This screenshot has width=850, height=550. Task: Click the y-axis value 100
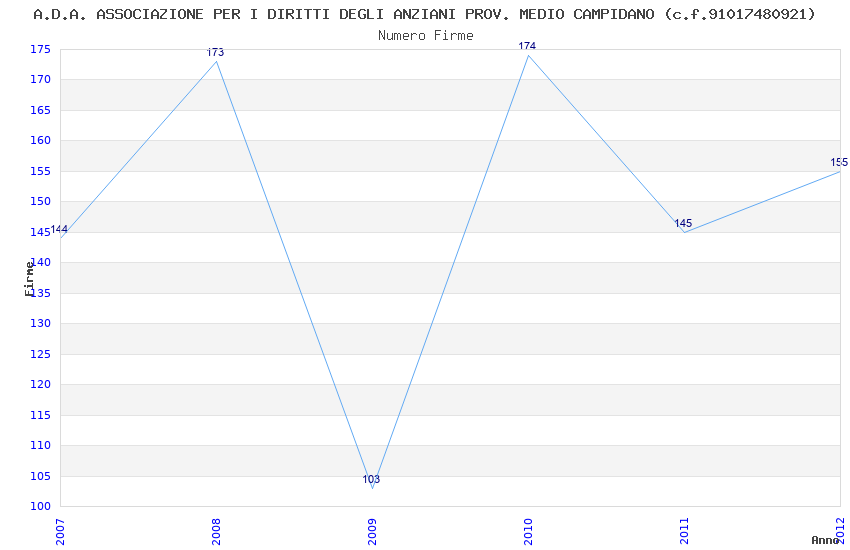click(x=40, y=506)
